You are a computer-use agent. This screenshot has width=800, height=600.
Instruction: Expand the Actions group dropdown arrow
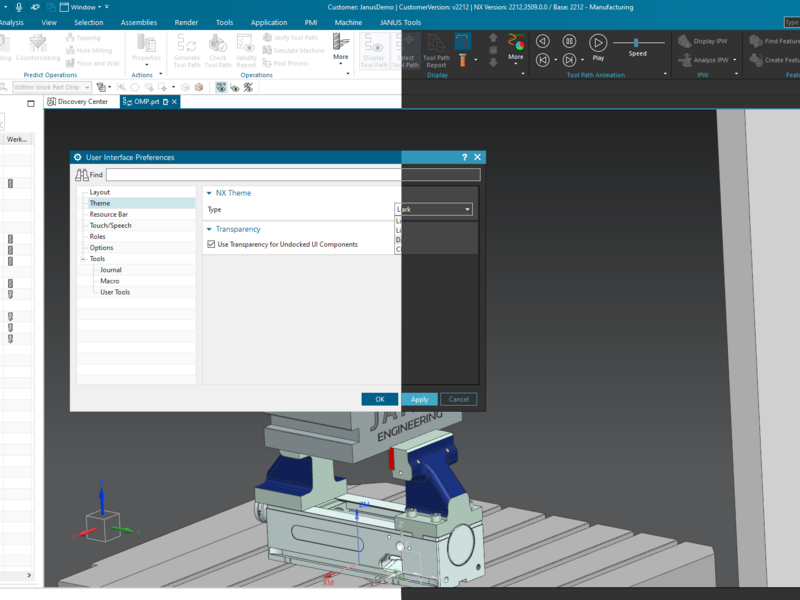click(x=160, y=73)
